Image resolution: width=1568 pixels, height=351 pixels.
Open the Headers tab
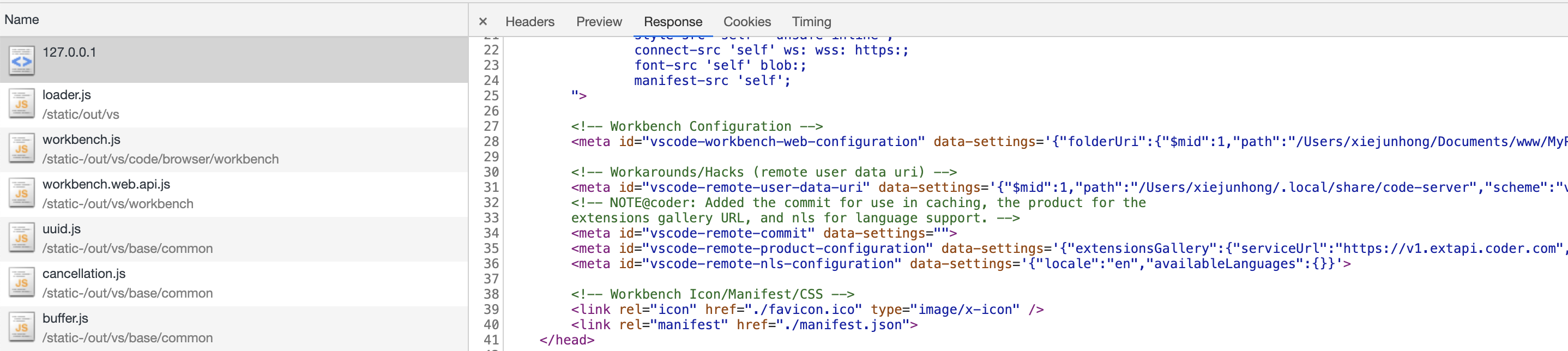(x=529, y=22)
